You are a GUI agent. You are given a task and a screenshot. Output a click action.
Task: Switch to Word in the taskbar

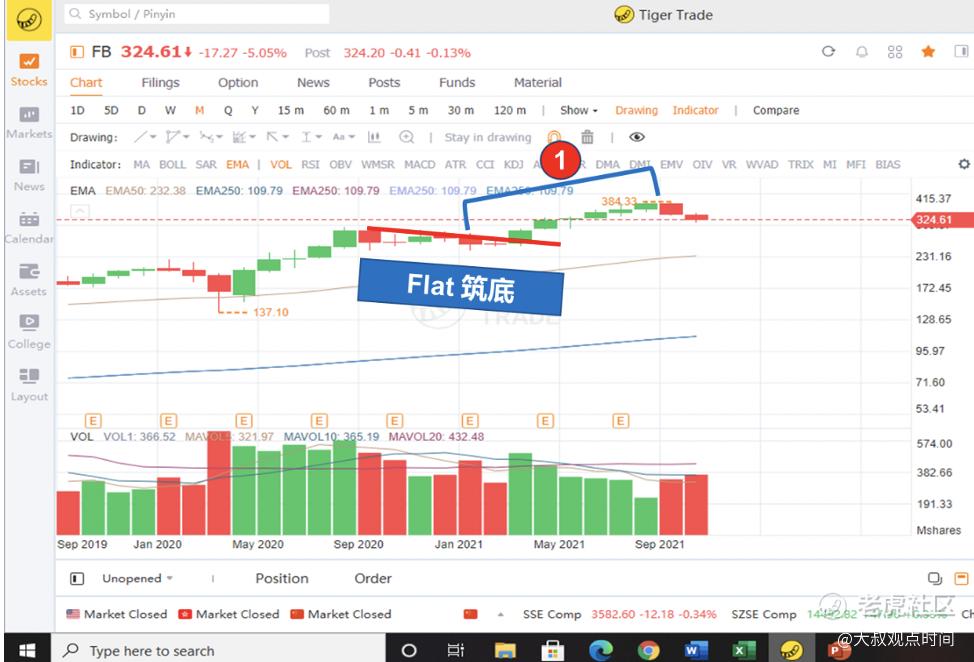696,650
